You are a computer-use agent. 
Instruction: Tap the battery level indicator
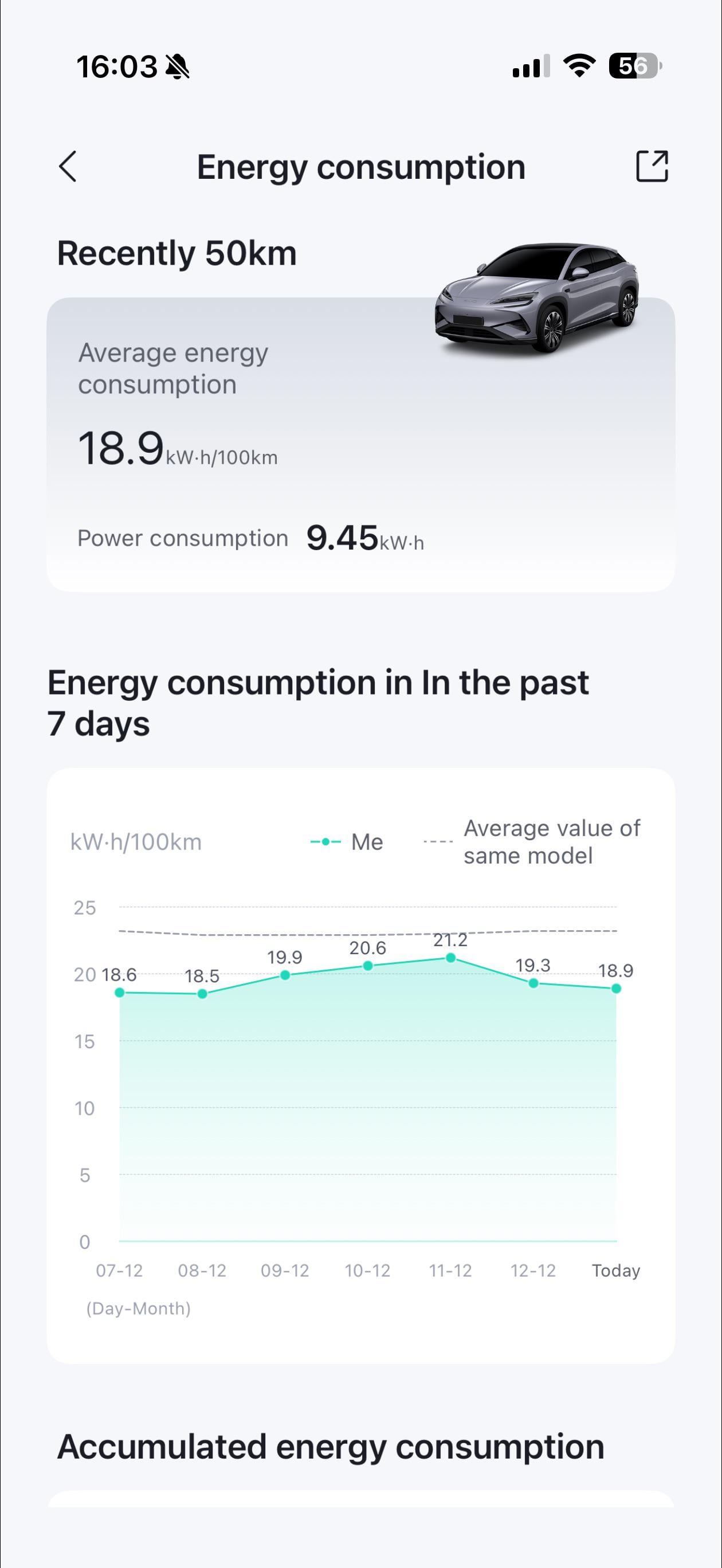point(634,66)
